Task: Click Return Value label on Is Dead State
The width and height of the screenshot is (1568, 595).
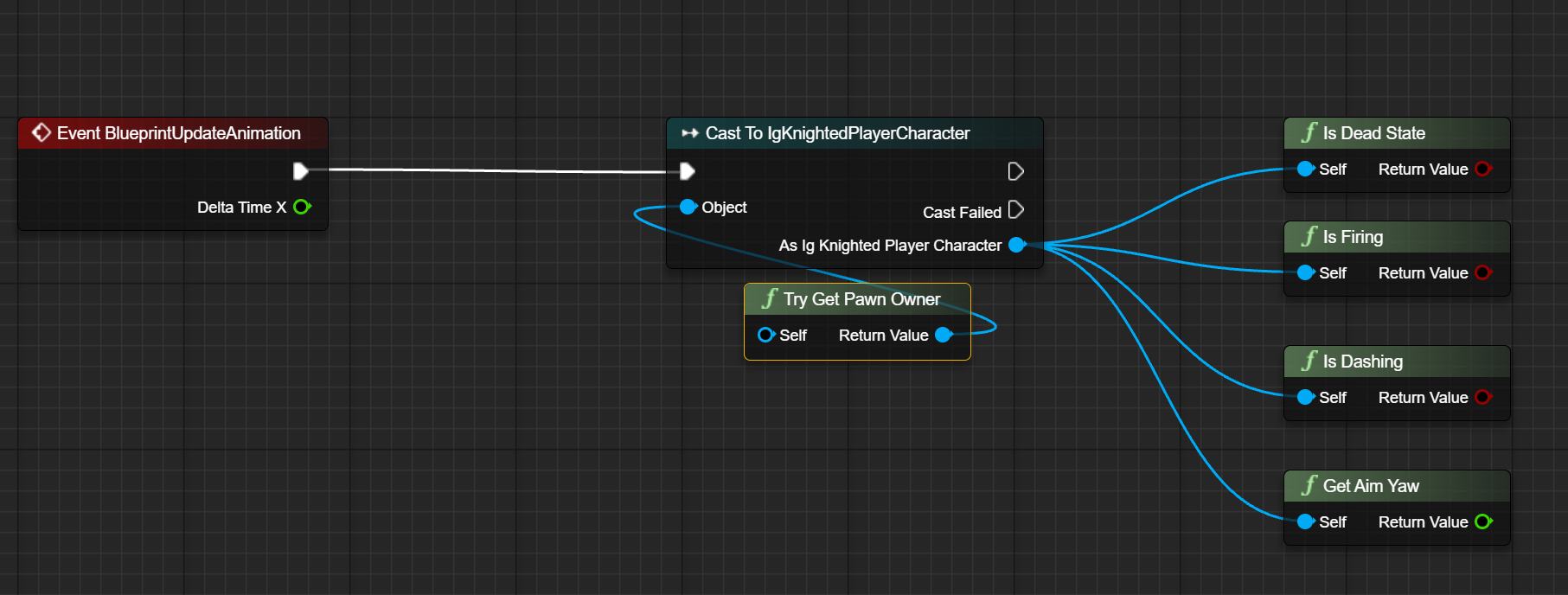Action: pyautogui.click(x=1423, y=170)
